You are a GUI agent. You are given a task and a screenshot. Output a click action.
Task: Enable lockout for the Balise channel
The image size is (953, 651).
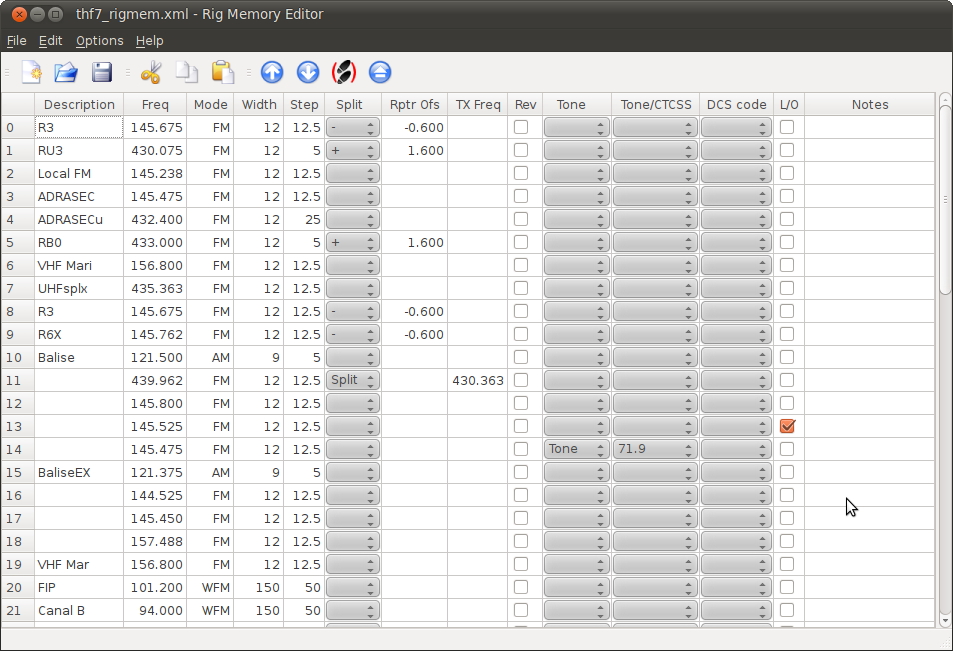786,356
